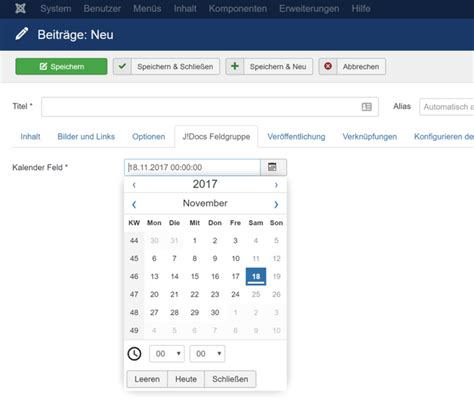The height and width of the screenshot is (406, 474).
Task: Click the pencil icon beside Beiträge: Neu
Action: point(22,34)
